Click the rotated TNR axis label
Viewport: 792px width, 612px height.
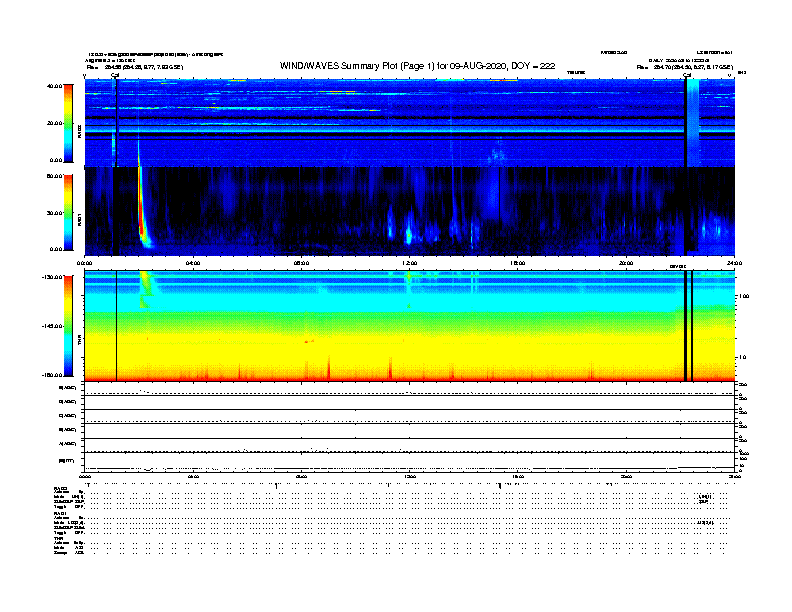[80, 341]
